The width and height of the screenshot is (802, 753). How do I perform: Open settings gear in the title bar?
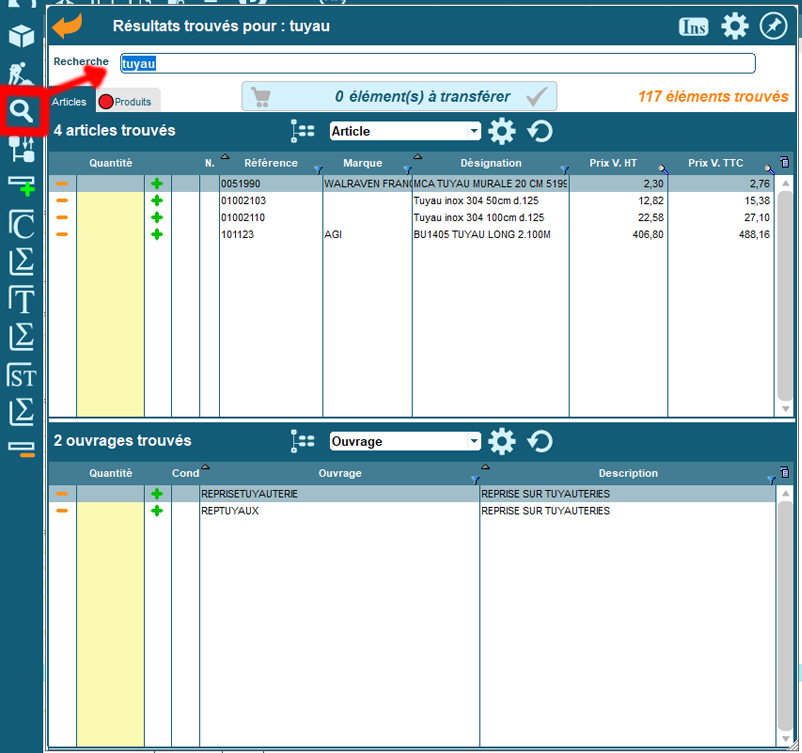coord(735,27)
